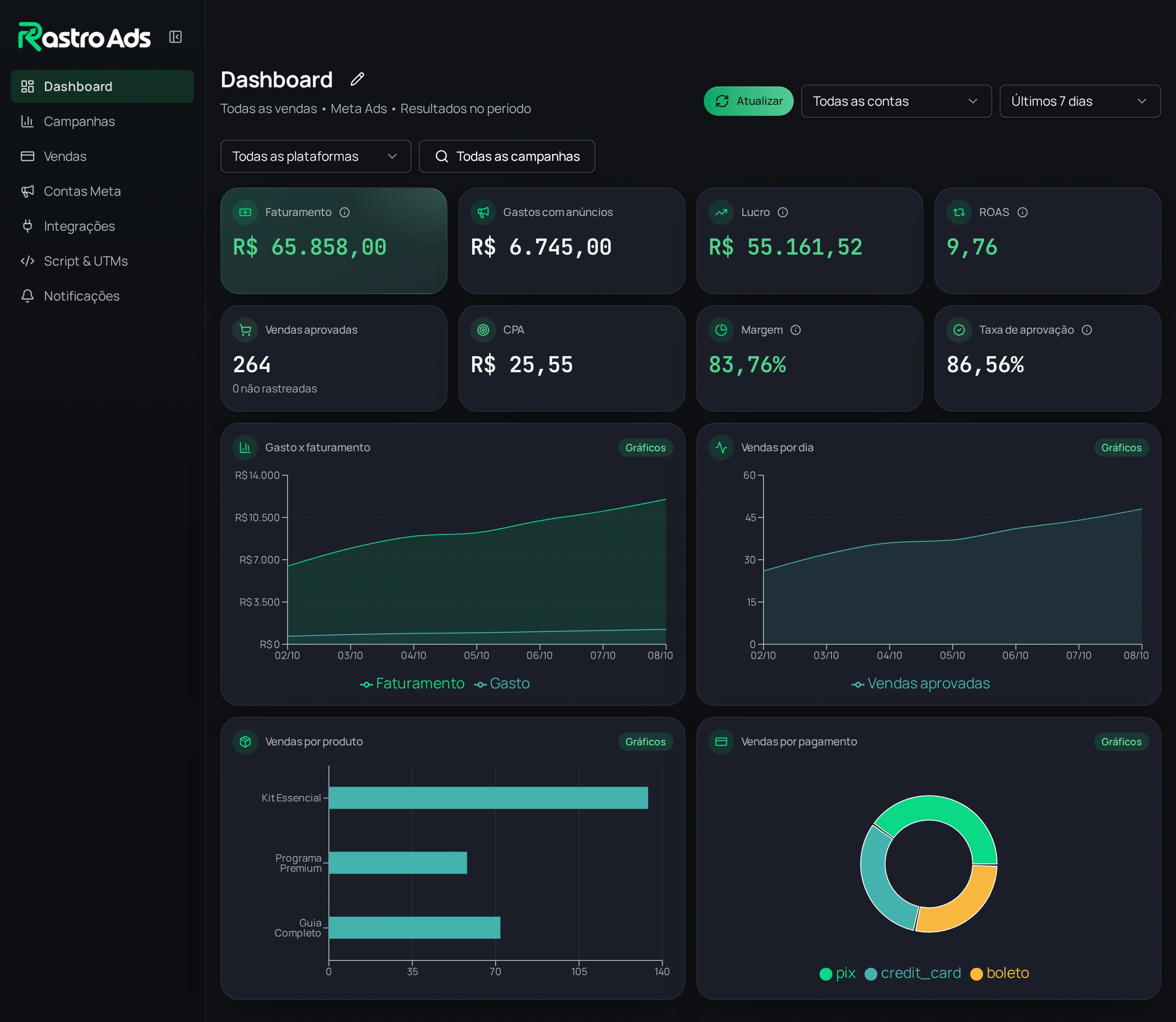
Task: Click the ROAS info icon
Action: coord(1023,212)
